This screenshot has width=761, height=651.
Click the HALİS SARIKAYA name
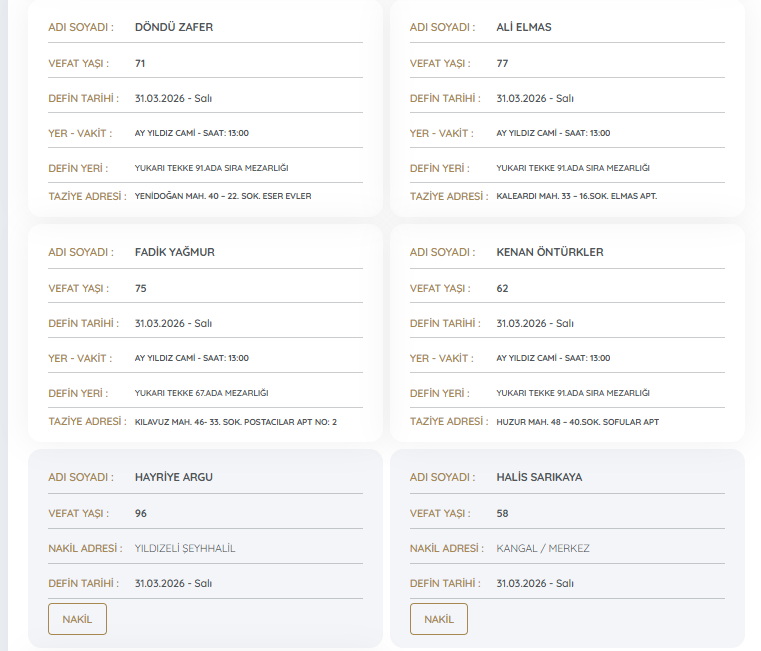(539, 477)
